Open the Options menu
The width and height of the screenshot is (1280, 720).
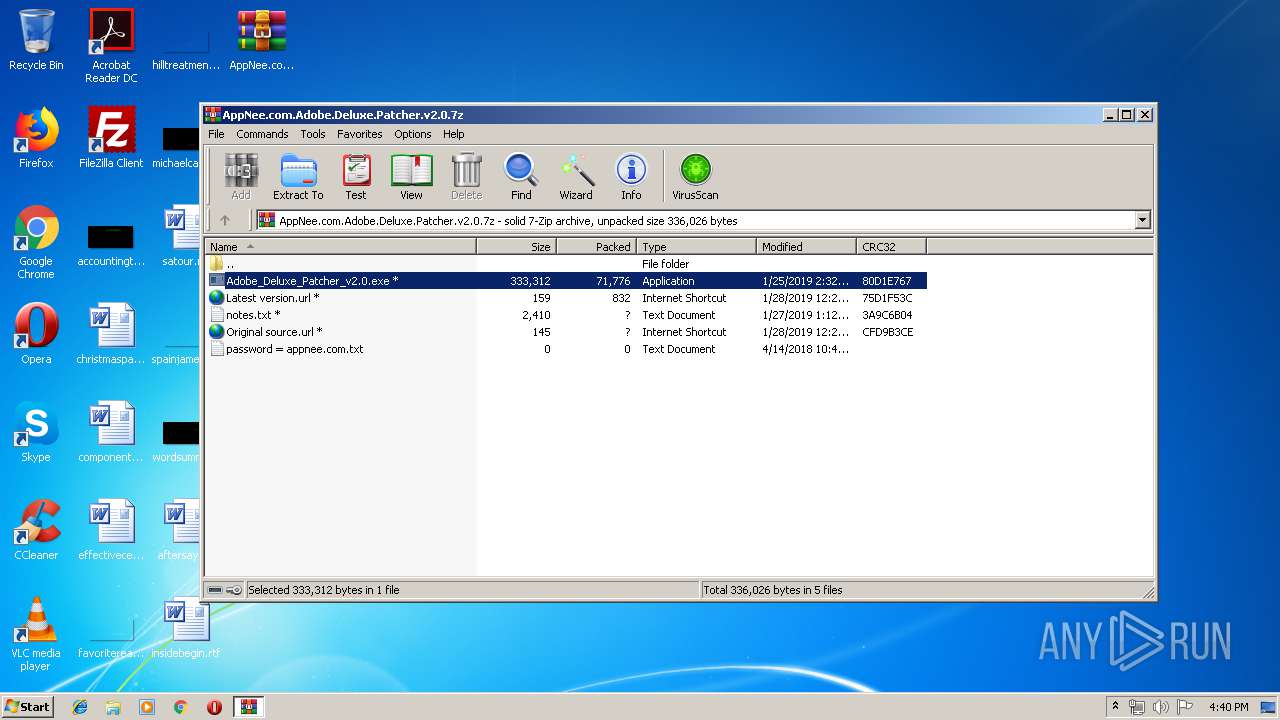[412, 134]
